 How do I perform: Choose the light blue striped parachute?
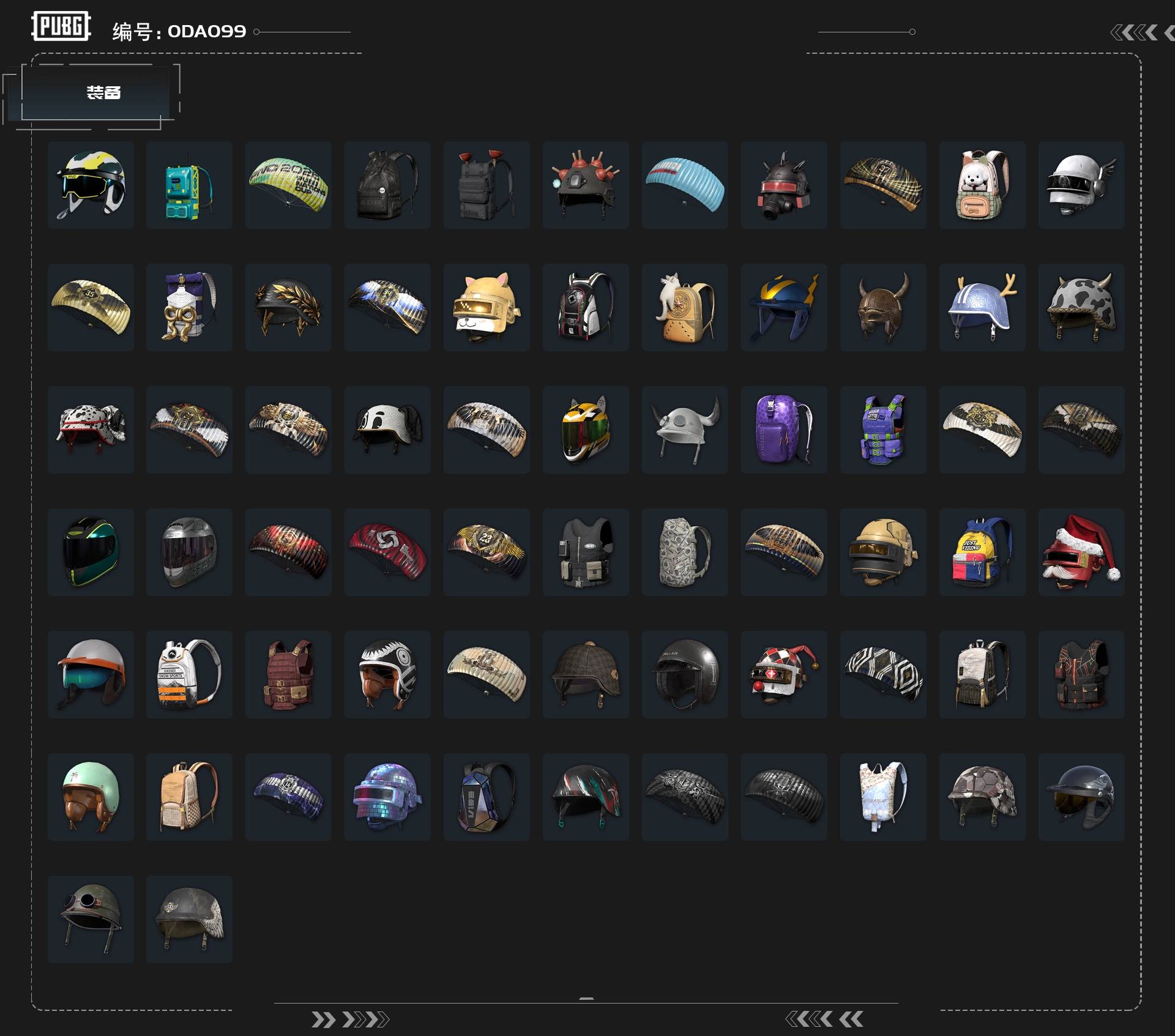pos(685,185)
